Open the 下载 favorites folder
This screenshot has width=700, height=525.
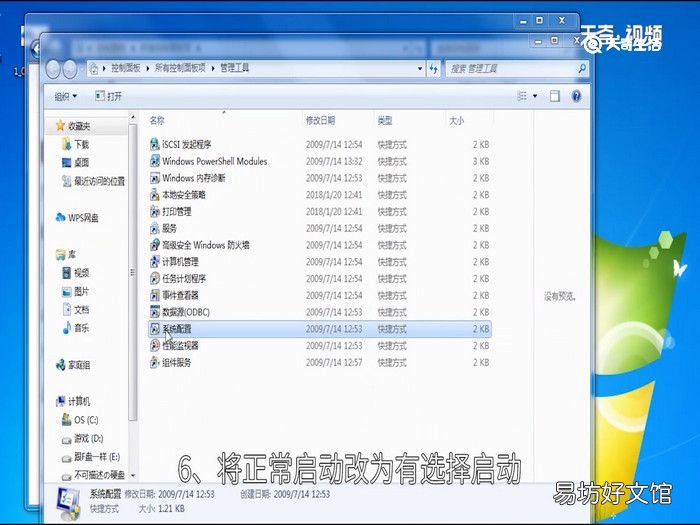[75, 144]
